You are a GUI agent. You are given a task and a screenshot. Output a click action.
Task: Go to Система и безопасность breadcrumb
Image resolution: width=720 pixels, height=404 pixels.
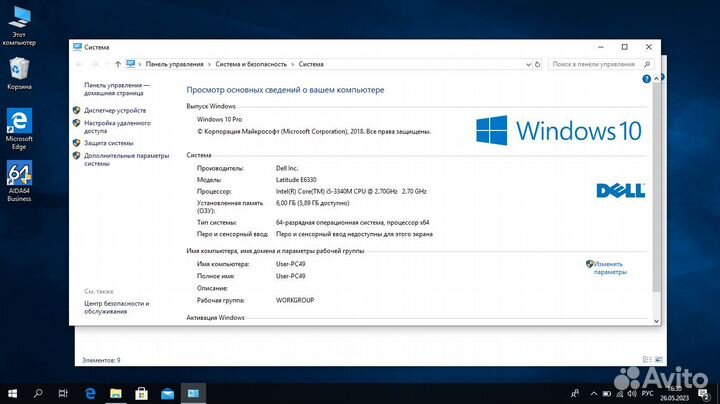click(x=251, y=64)
